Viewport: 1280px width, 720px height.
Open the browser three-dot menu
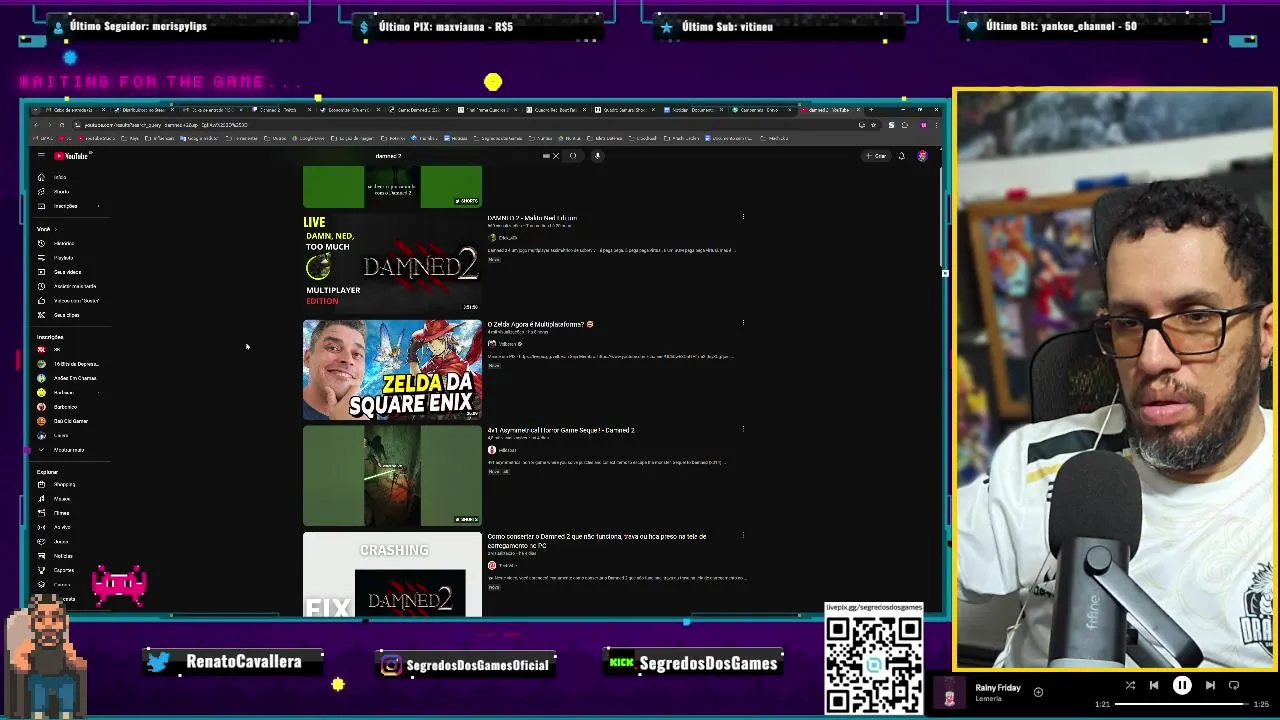tap(937, 125)
